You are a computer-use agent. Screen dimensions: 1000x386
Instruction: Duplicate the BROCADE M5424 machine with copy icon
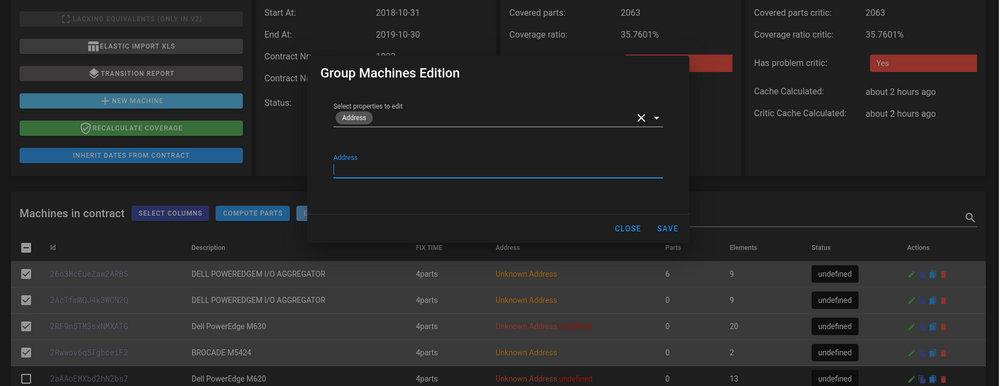pos(922,353)
